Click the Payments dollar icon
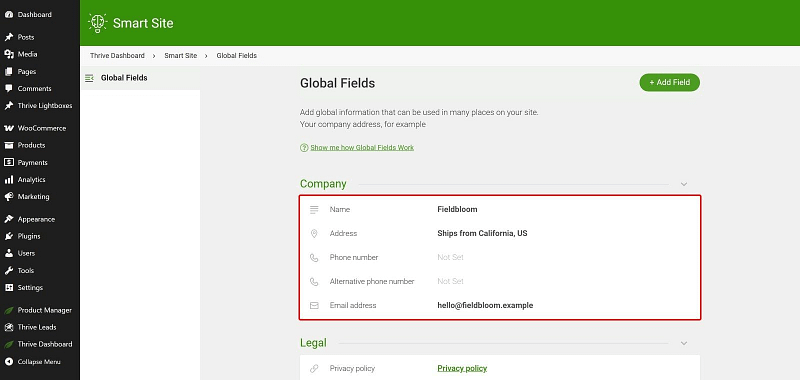This screenshot has width=800, height=380. [x=9, y=162]
